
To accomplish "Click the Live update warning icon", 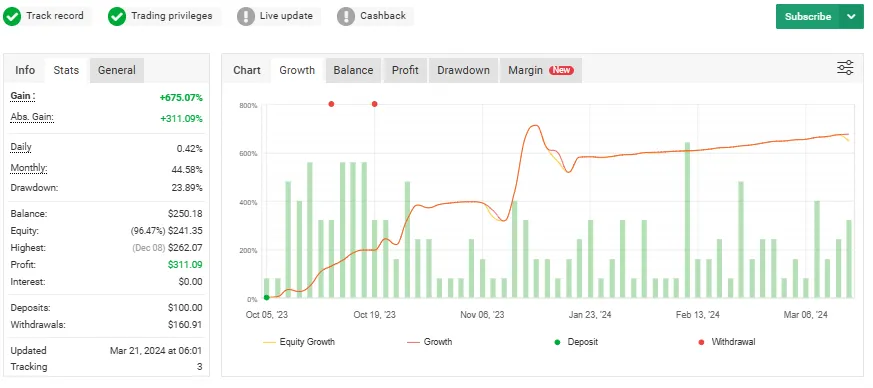I will tap(246, 16).
